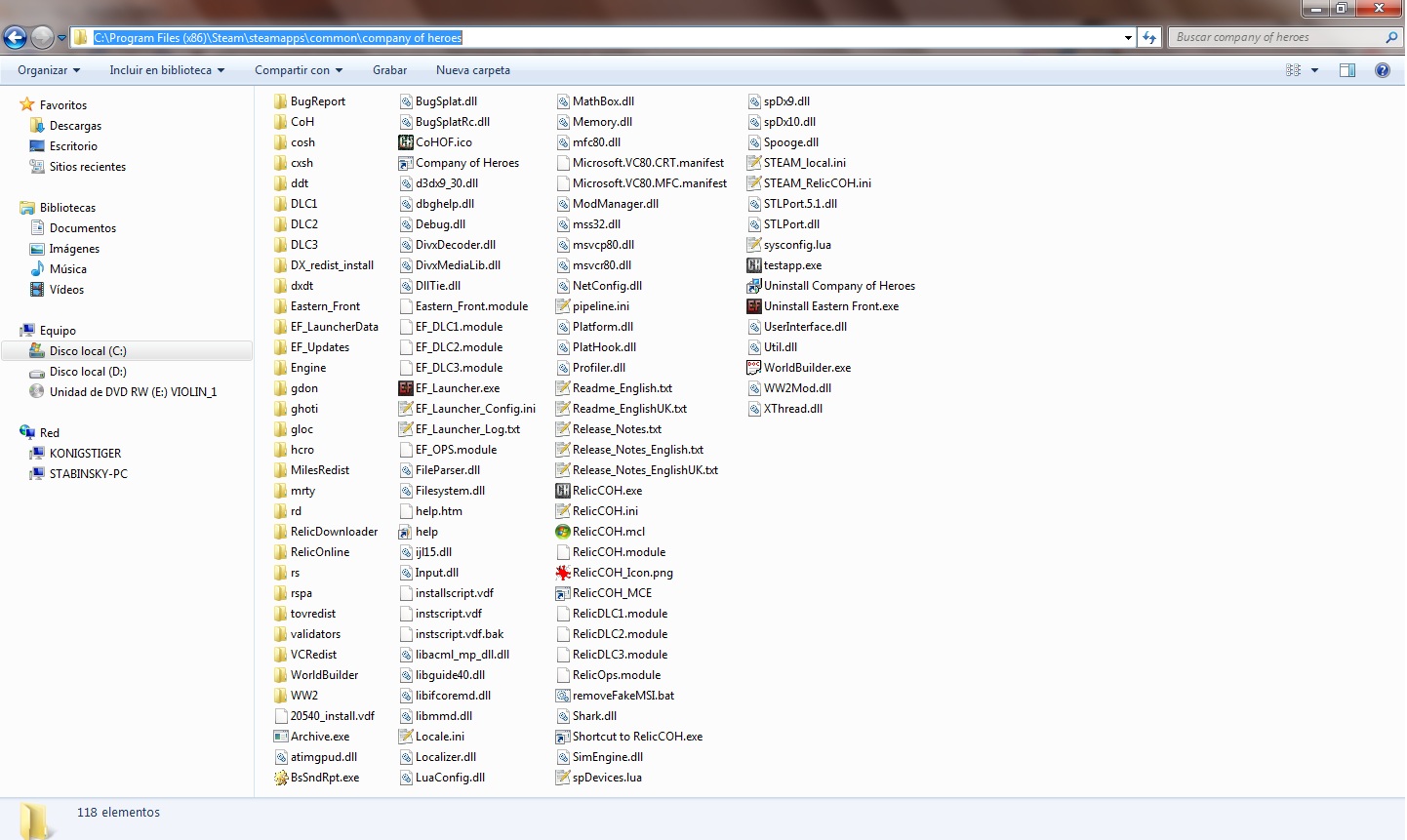
Task: Select the Microsoft.VC80.CRT.manifest file
Action: coord(640,163)
